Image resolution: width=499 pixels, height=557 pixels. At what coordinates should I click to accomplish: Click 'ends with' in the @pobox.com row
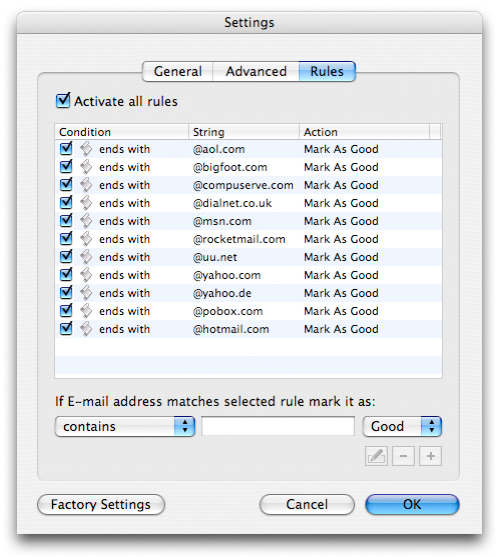124,311
